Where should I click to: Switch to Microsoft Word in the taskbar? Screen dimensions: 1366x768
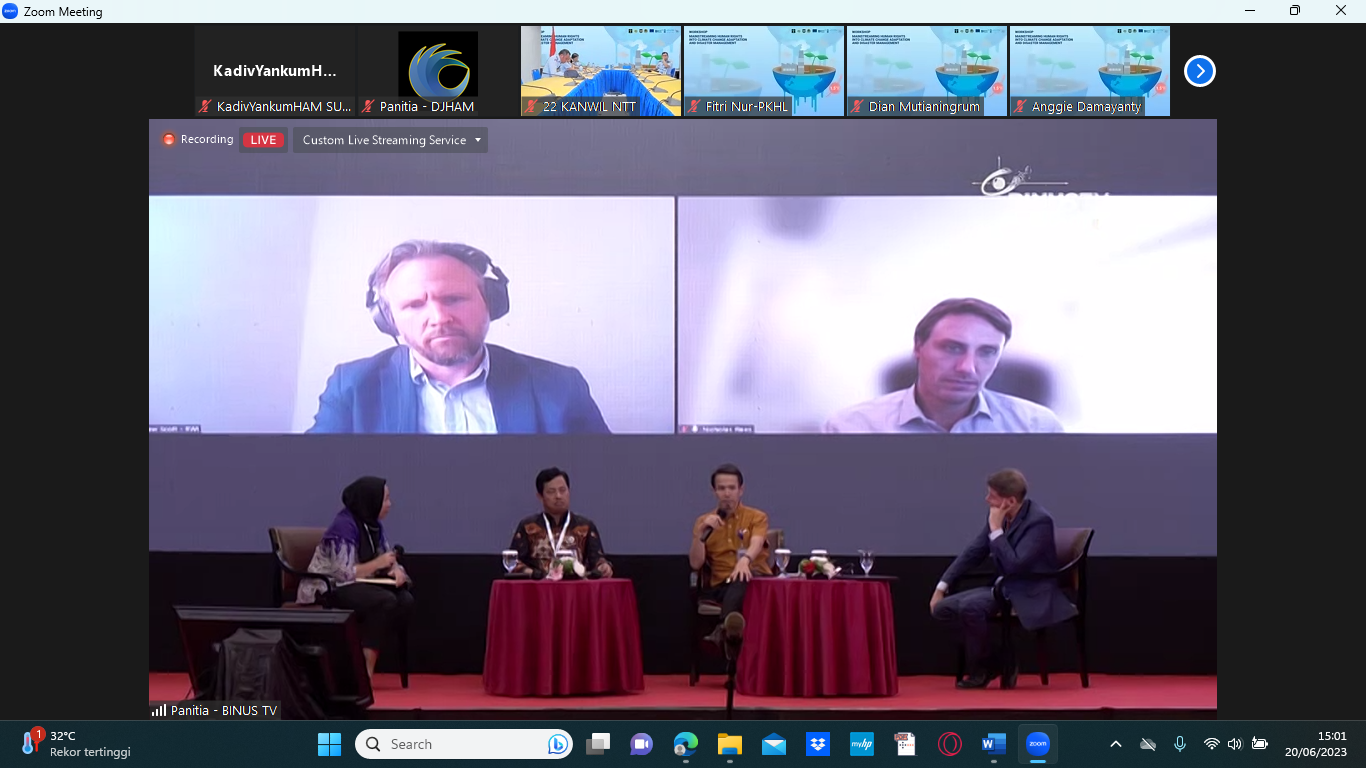994,744
